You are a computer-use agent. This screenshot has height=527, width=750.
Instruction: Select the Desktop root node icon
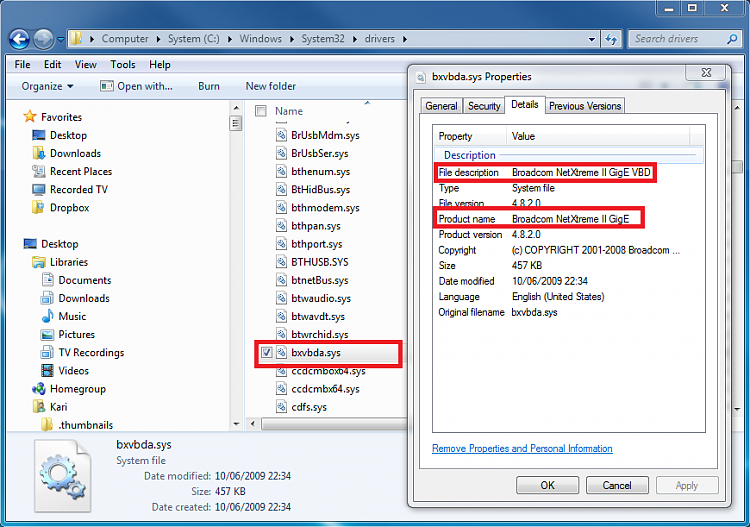[30, 244]
